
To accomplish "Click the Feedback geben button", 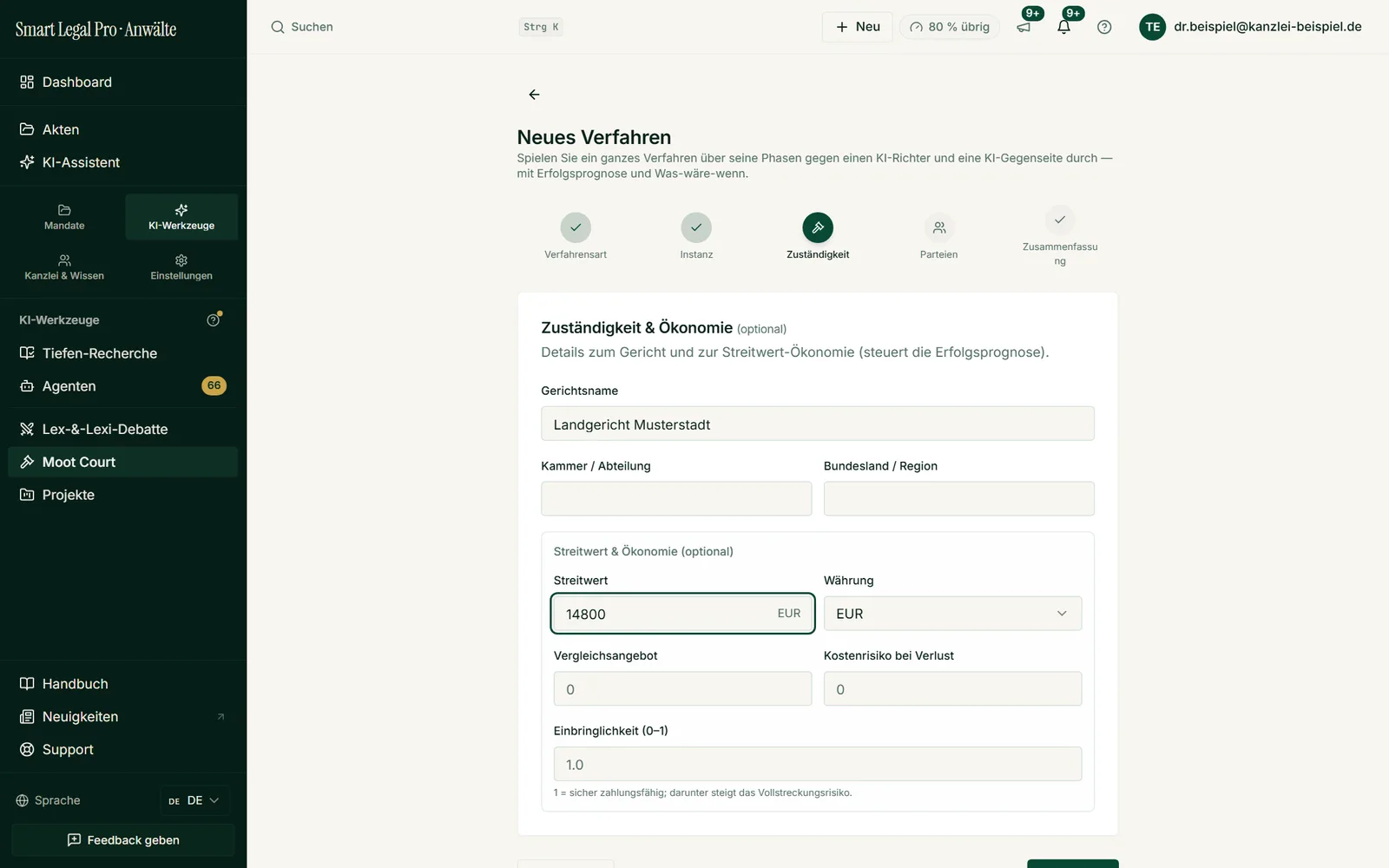I will tap(123, 840).
